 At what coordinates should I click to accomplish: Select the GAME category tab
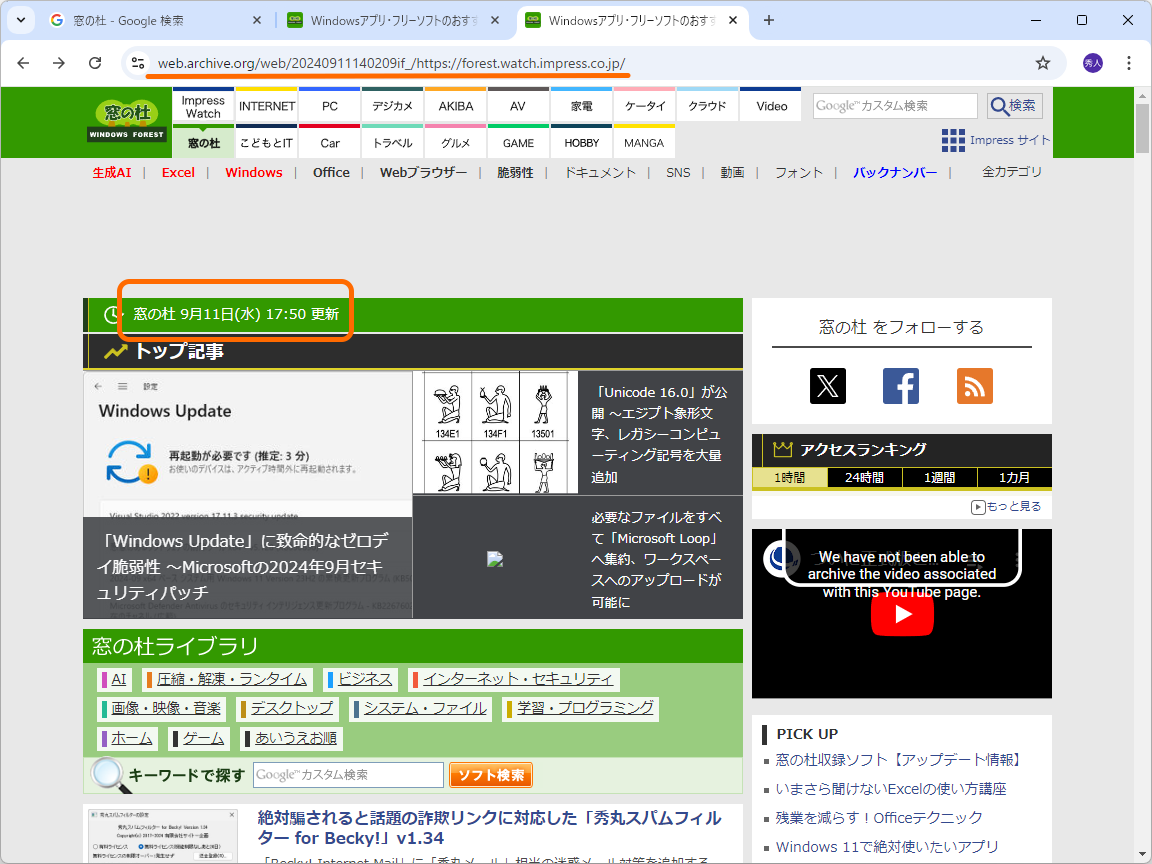[x=518, y=143]
